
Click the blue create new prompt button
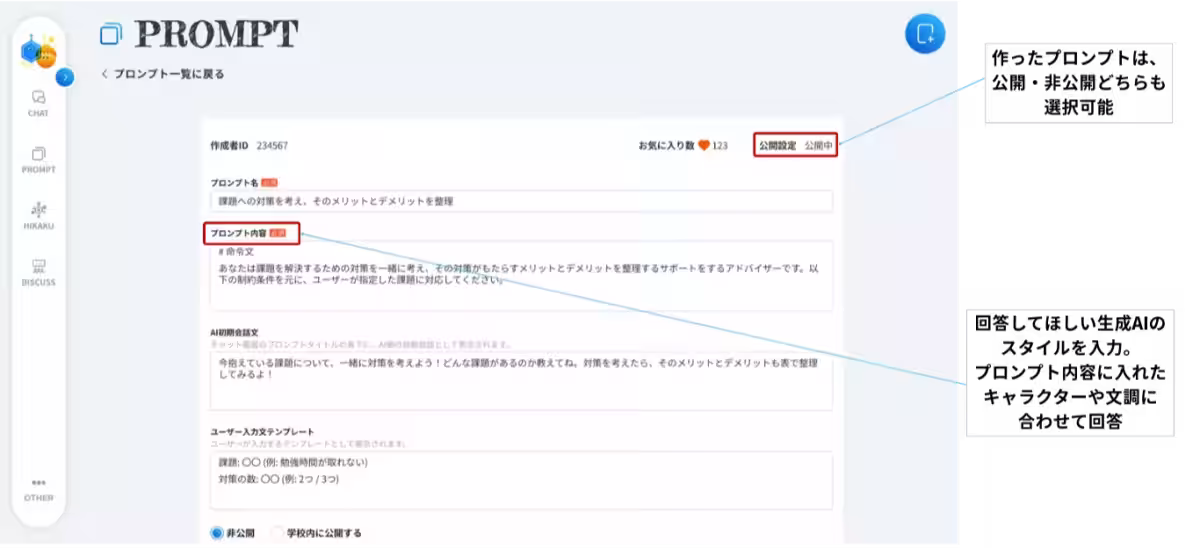[x=925, y=34]
